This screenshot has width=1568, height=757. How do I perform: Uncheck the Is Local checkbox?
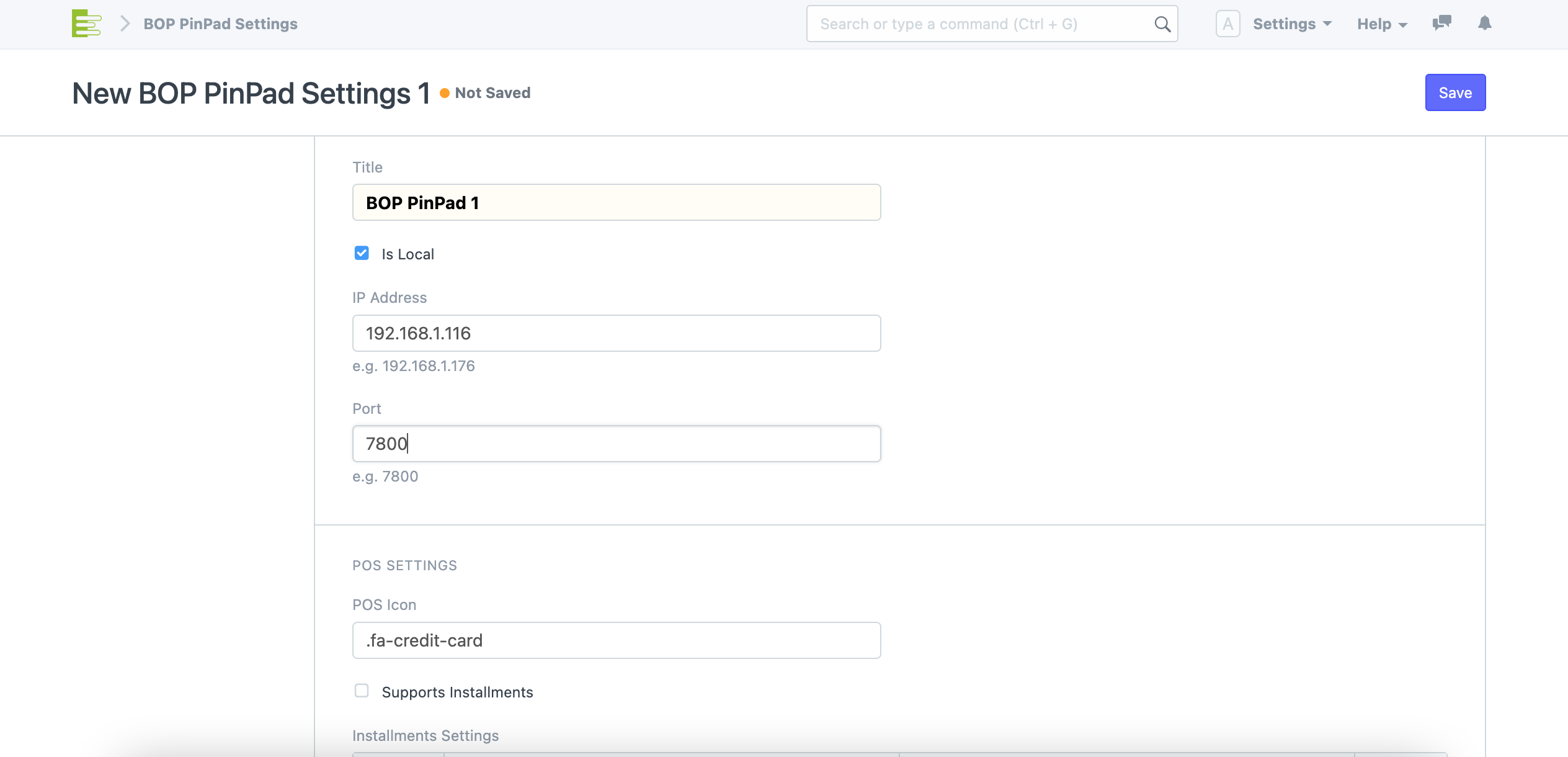(x=362, y=253)
